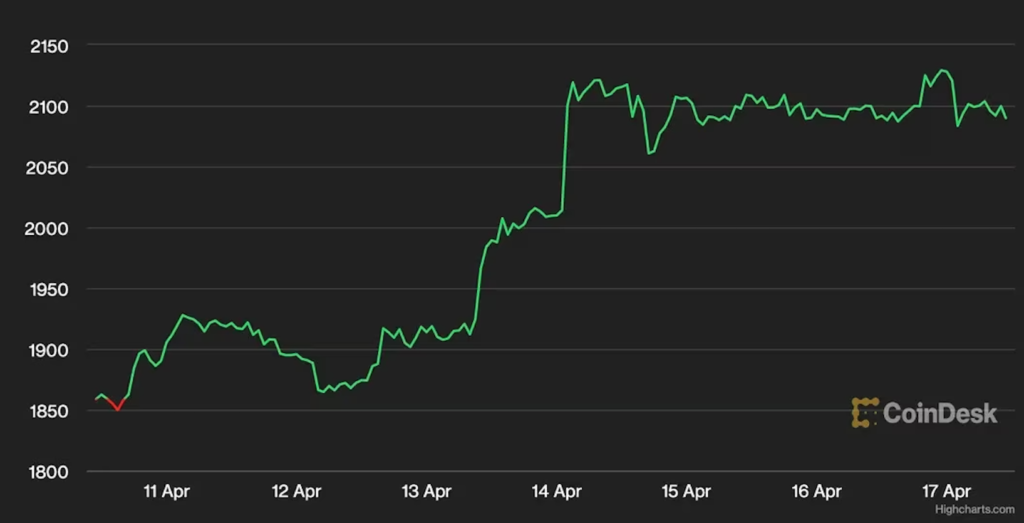Screen dimensions: 1024x523
Task: Click the red segment of the price line
Action: coord(113,404)
